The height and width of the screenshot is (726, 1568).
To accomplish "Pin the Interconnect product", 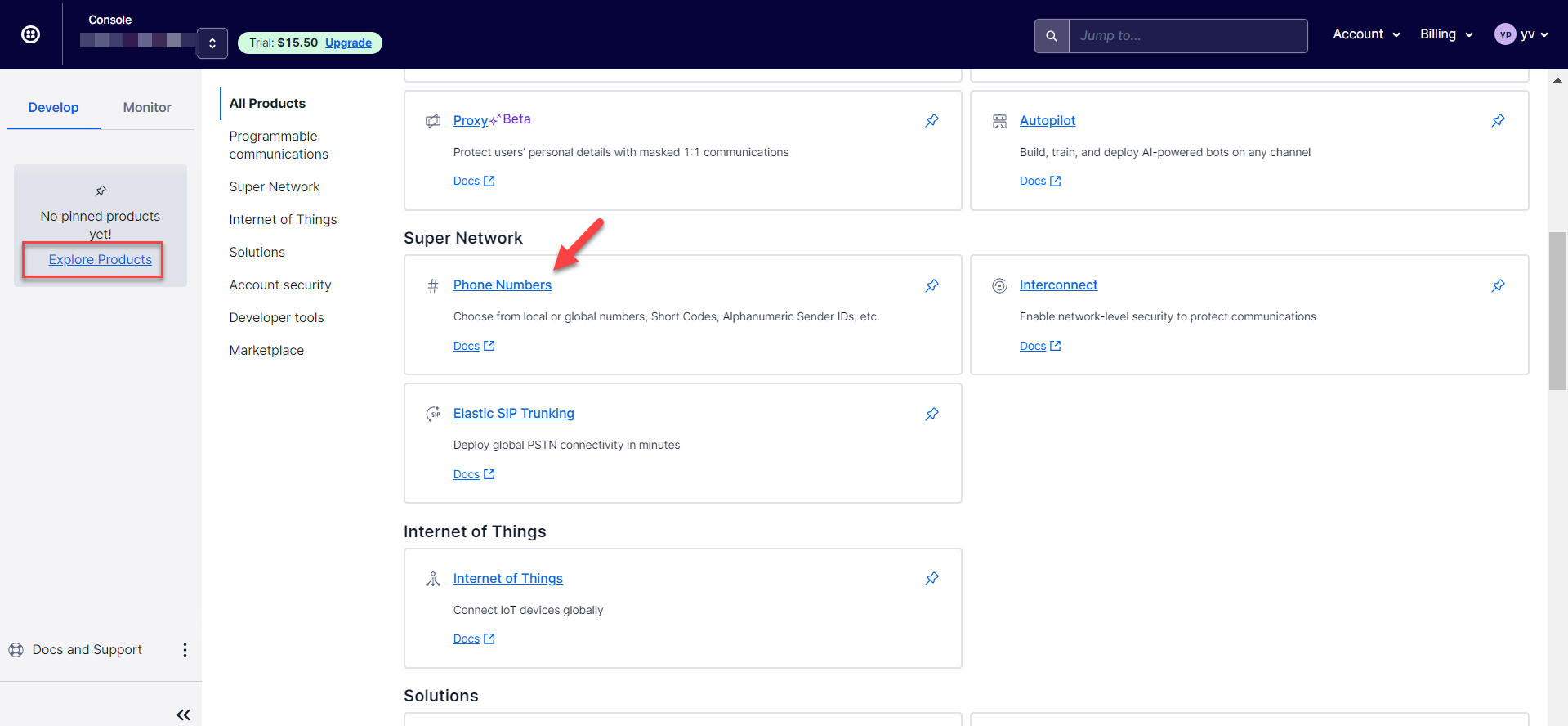I will (x=1498, y=285).
